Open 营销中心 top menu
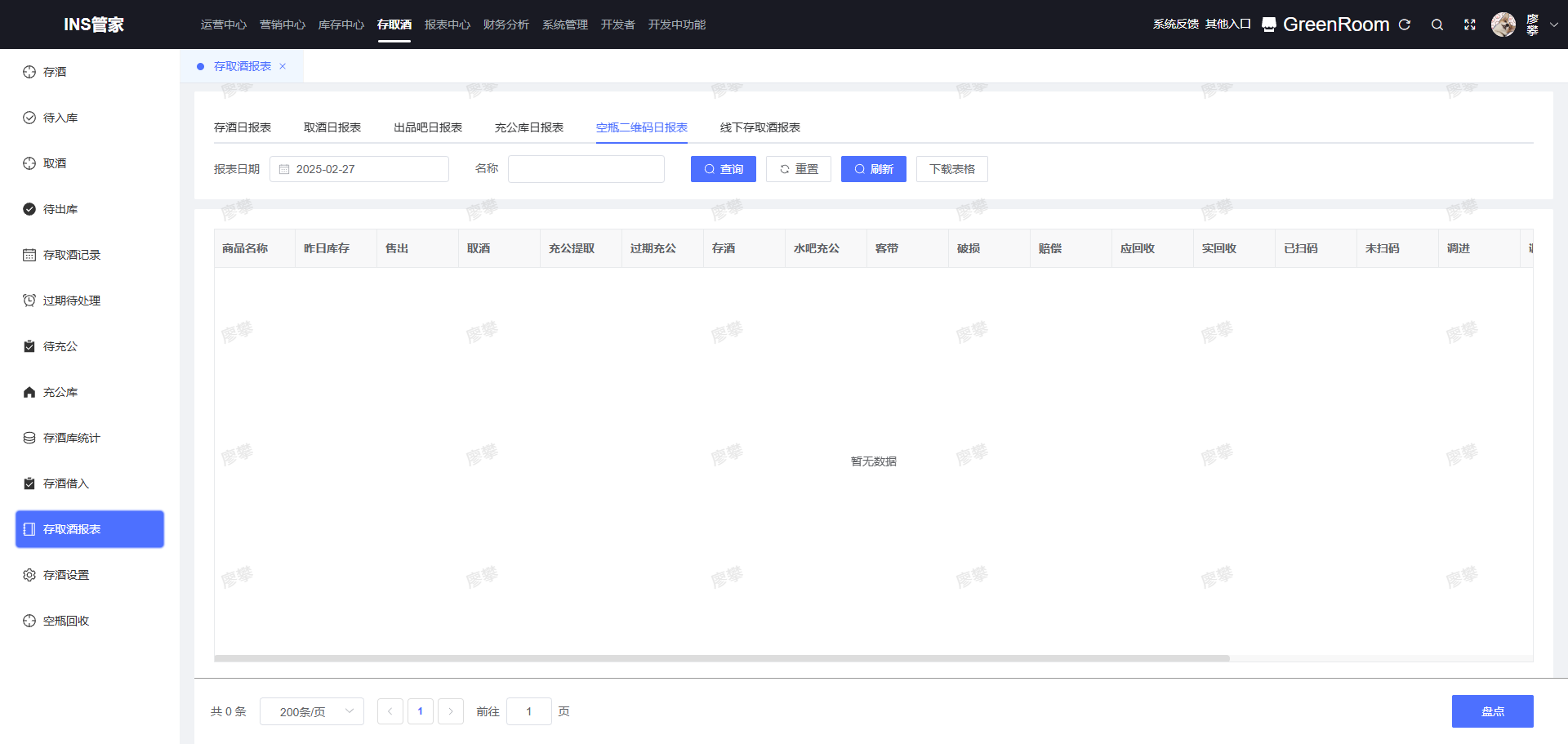The width and height of the screenshot is (1568, 744). click(x=283, y=25)
